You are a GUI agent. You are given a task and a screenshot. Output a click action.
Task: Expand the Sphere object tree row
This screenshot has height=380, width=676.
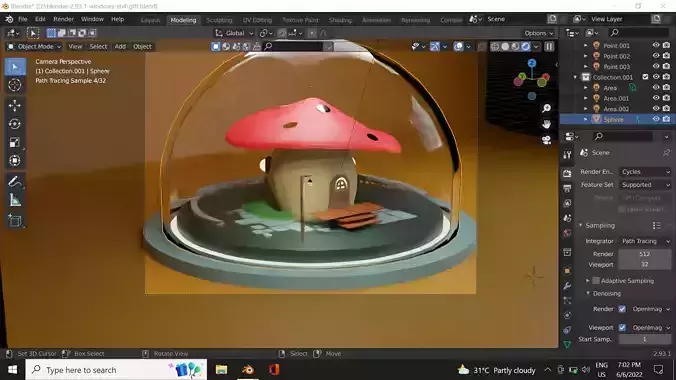585,119
